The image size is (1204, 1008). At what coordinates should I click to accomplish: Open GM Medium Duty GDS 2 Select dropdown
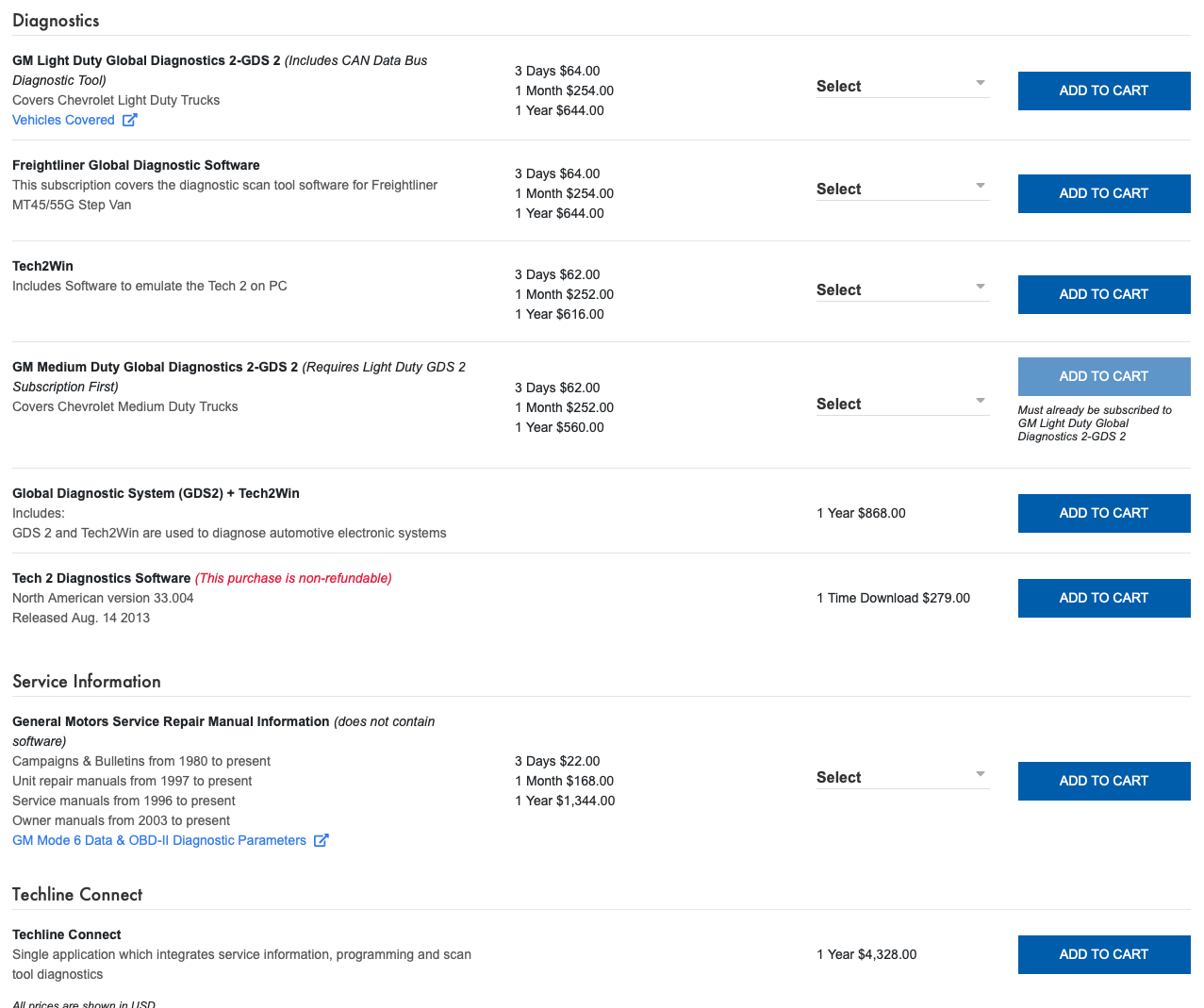[x=901, y=404]
